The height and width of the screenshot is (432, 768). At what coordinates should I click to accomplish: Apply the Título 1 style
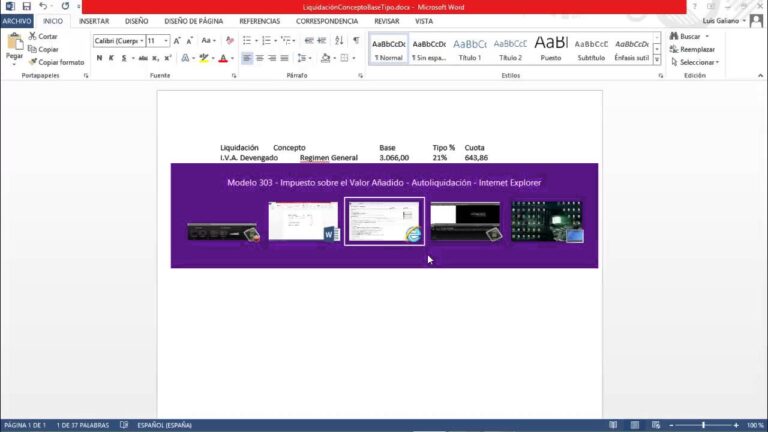pos(470,49)
